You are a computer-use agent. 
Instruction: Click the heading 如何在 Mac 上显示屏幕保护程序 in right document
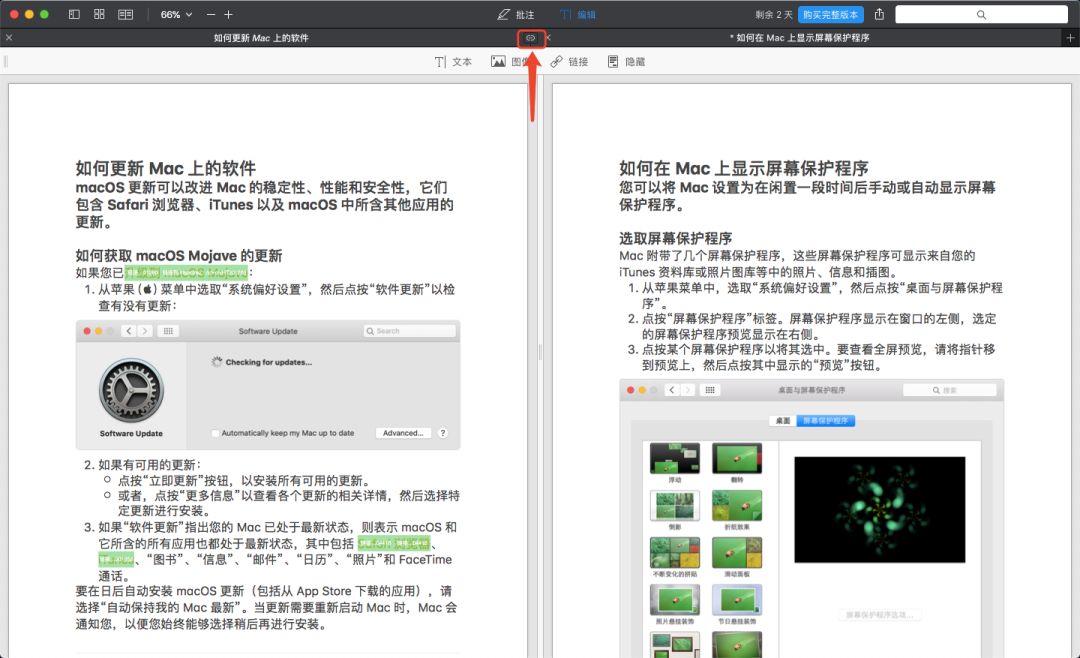coord(744,169)
